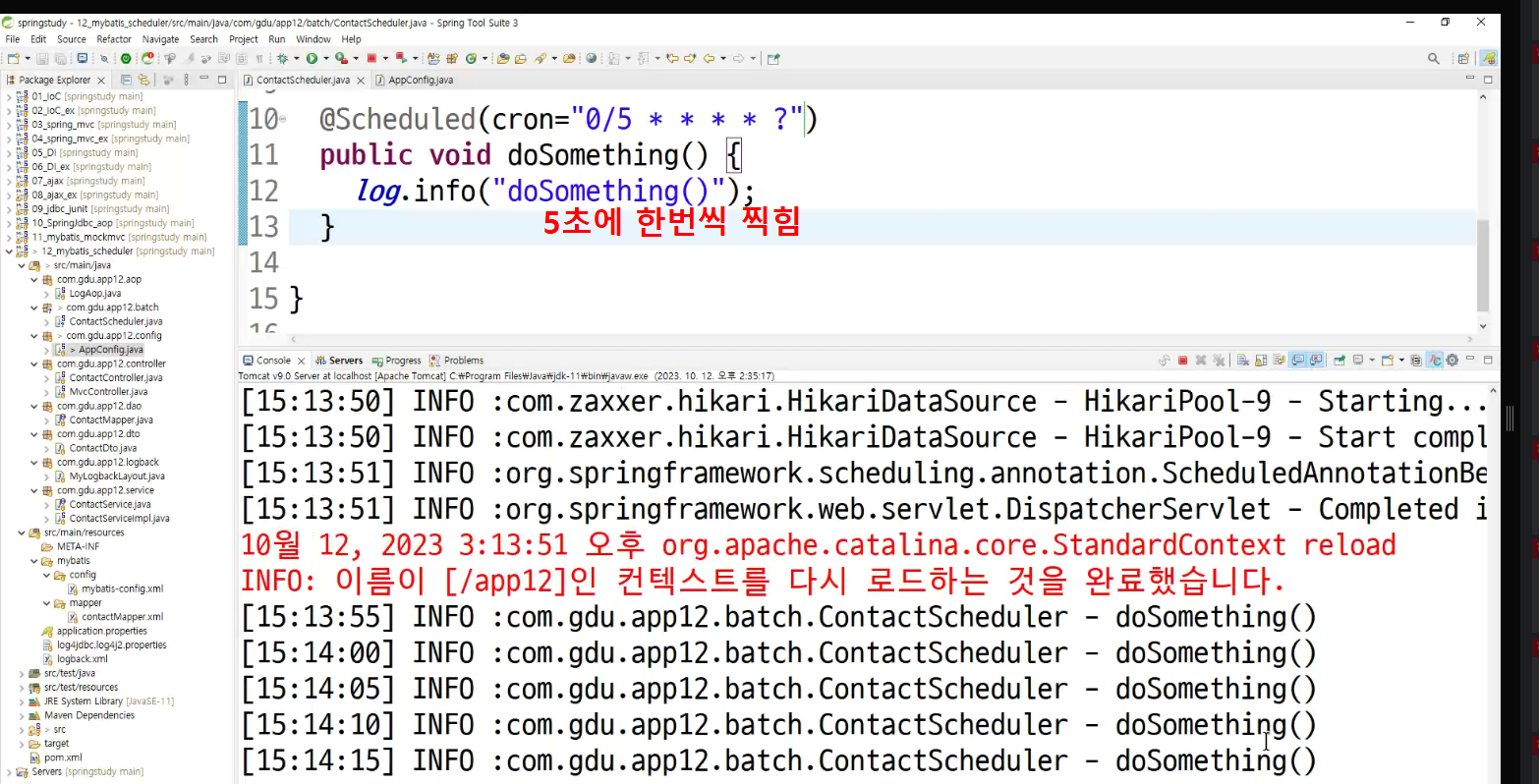Screen dimensions: 1539x784
Task: Open the Window menu
Action: 313,39
